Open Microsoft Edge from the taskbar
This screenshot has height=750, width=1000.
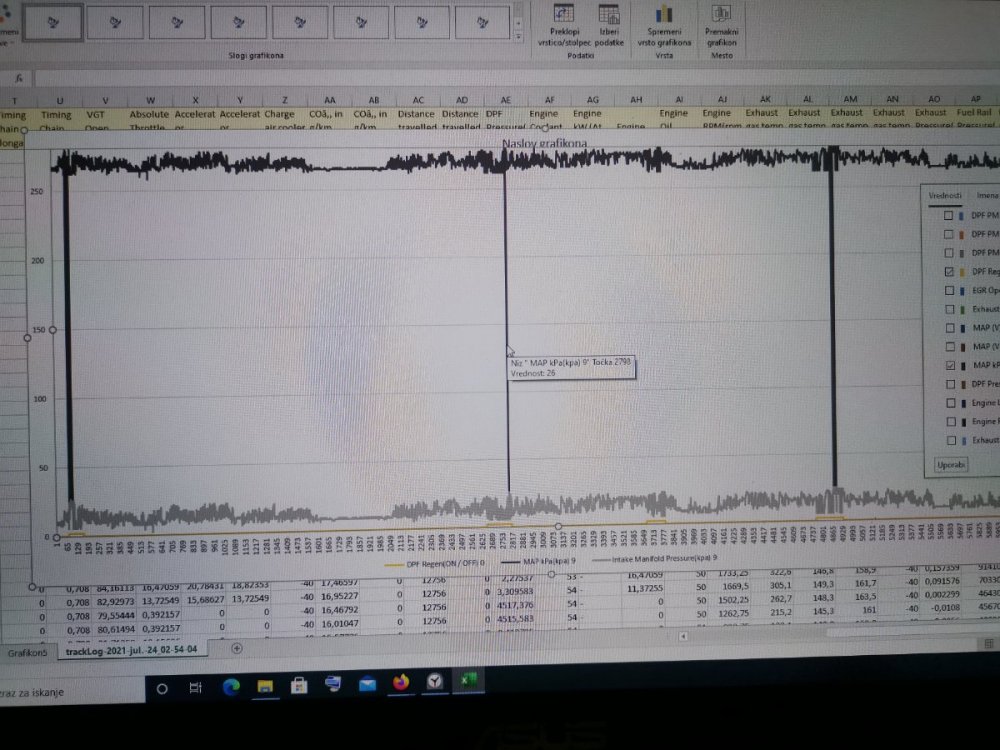231,686
